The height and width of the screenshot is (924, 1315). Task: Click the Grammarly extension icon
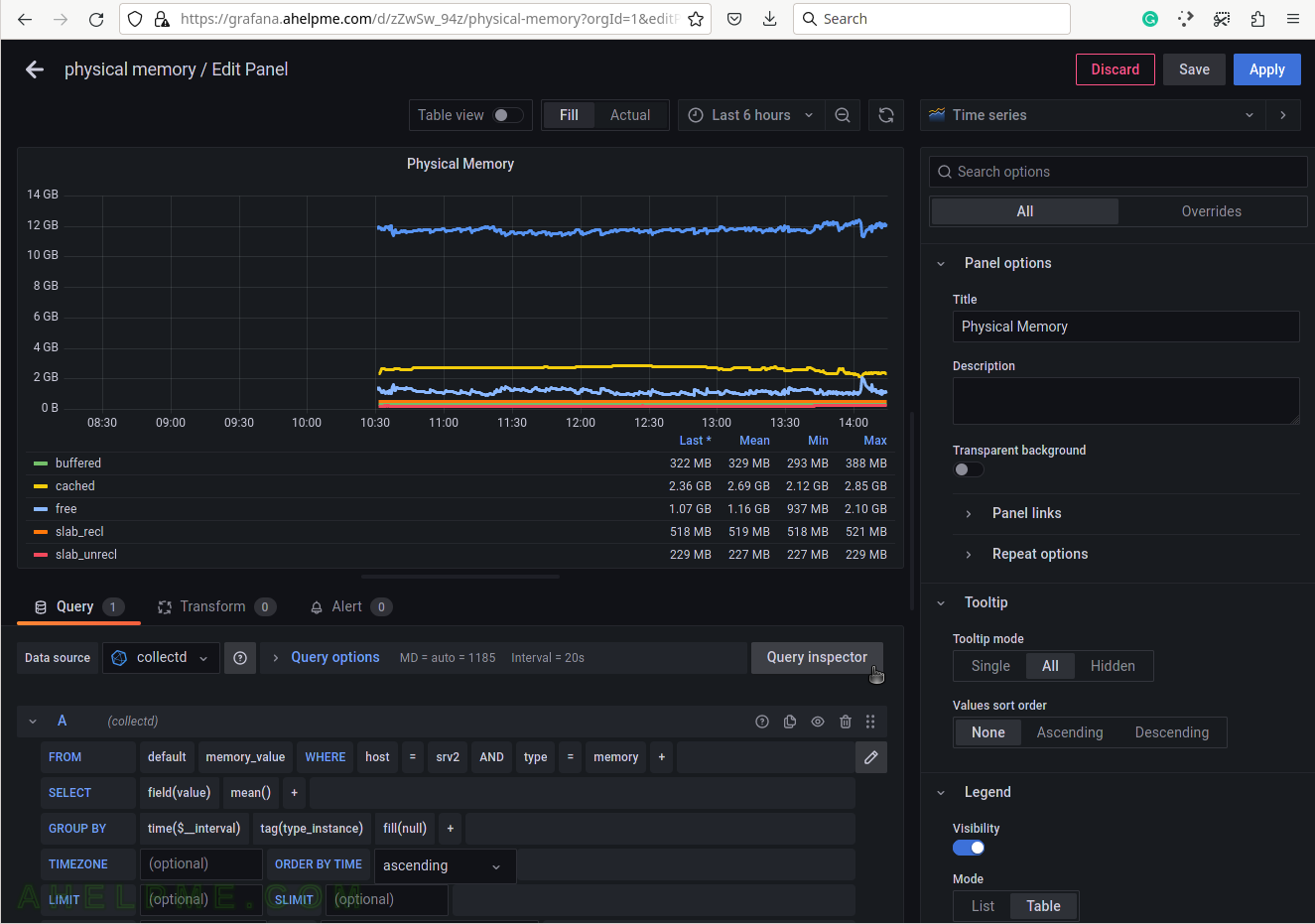point(1150,19)
